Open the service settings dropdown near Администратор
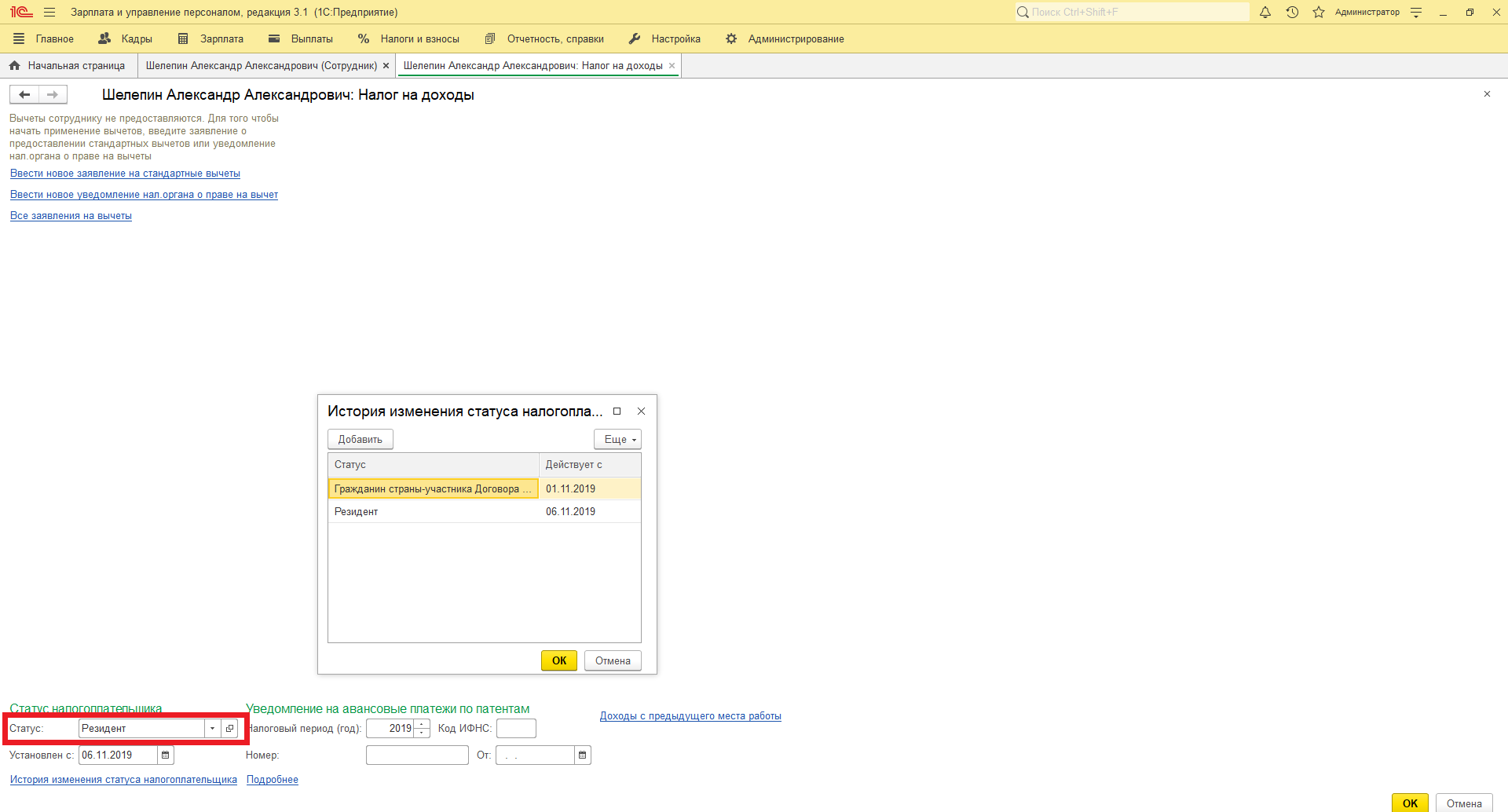Screen dimensions: 1508x812 click(x=1416, y=13)
